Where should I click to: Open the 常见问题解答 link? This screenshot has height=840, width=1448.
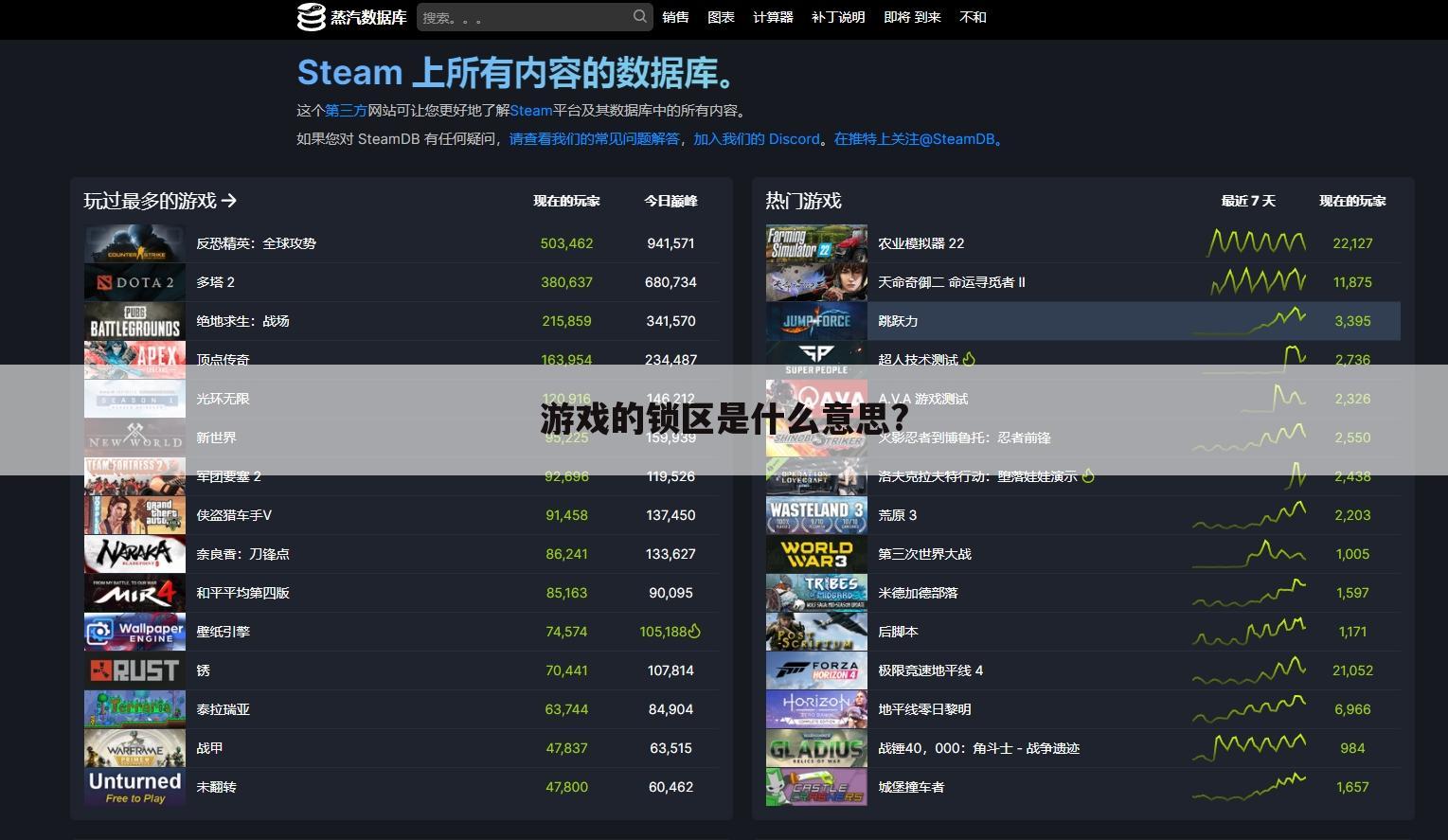click(x=594, y=139)
